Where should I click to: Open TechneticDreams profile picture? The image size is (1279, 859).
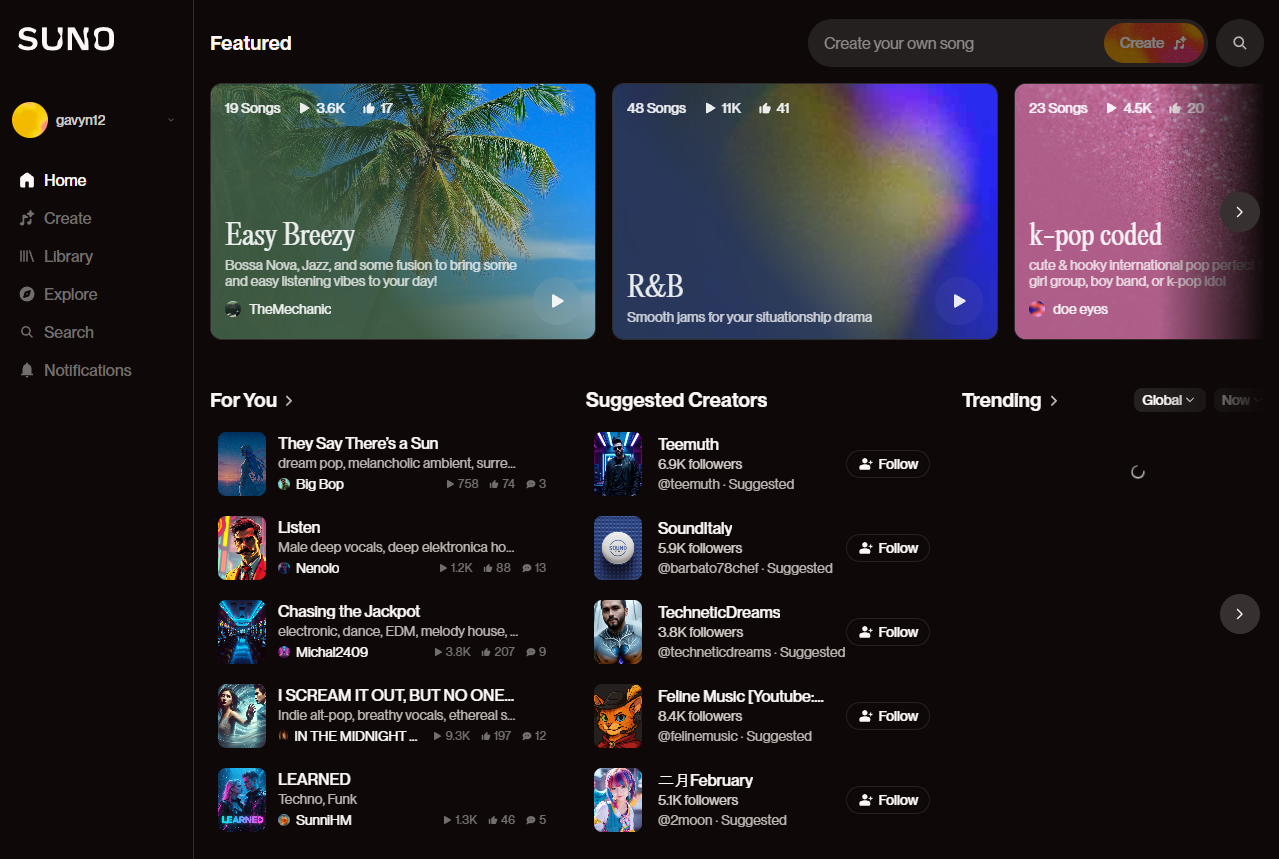coord(618,632)
